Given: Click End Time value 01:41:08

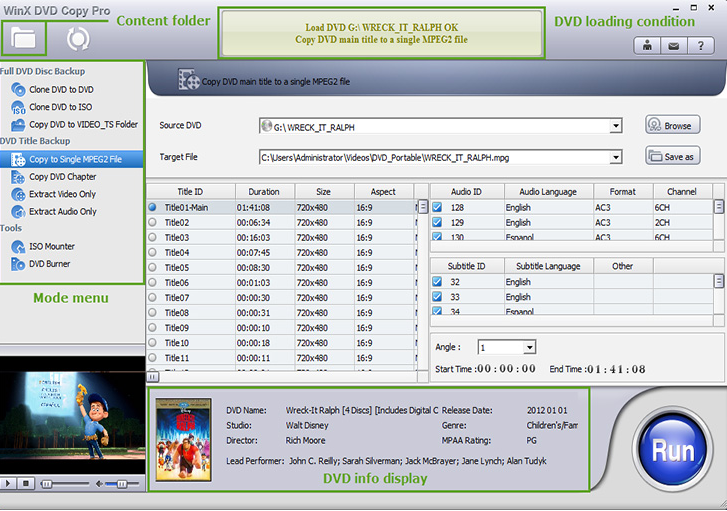Looking at the screenshot, I should (x=616, y=369).
